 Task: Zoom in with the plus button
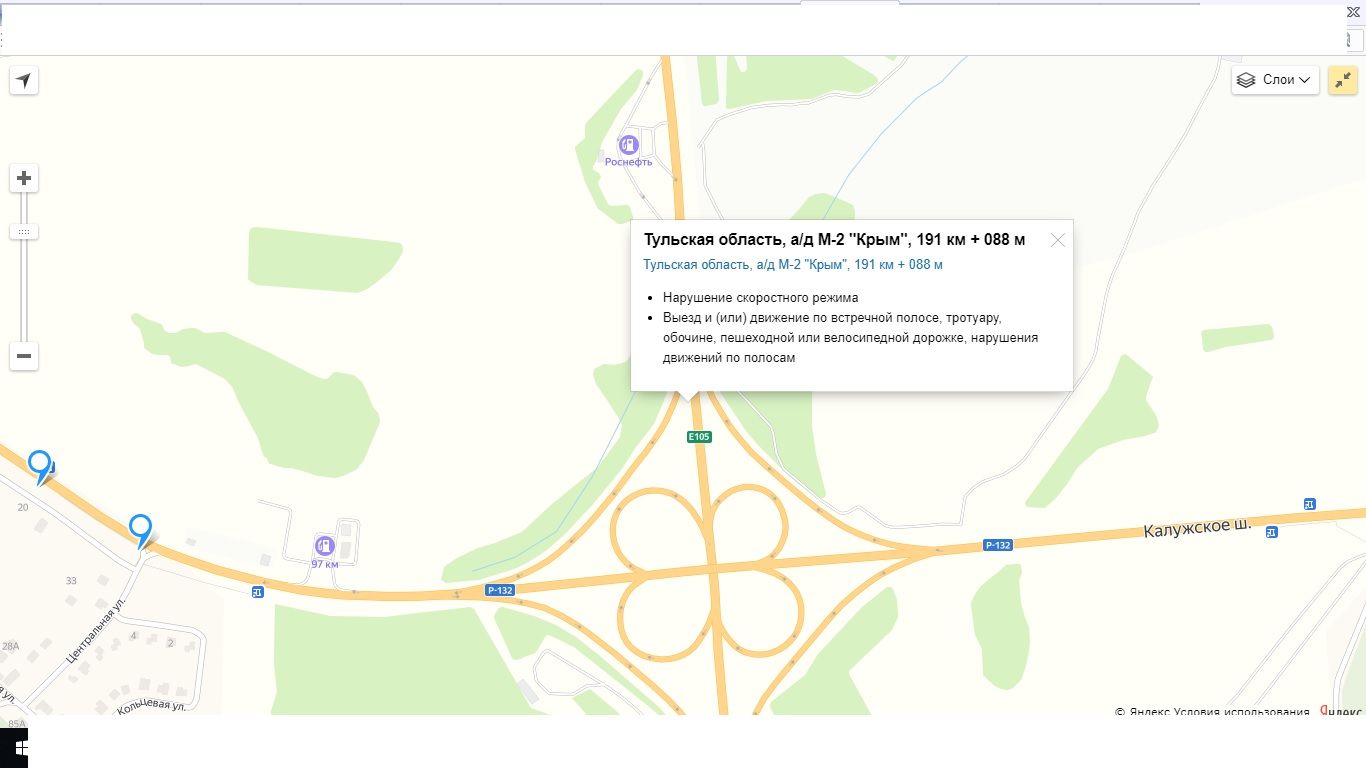[24, 179]
